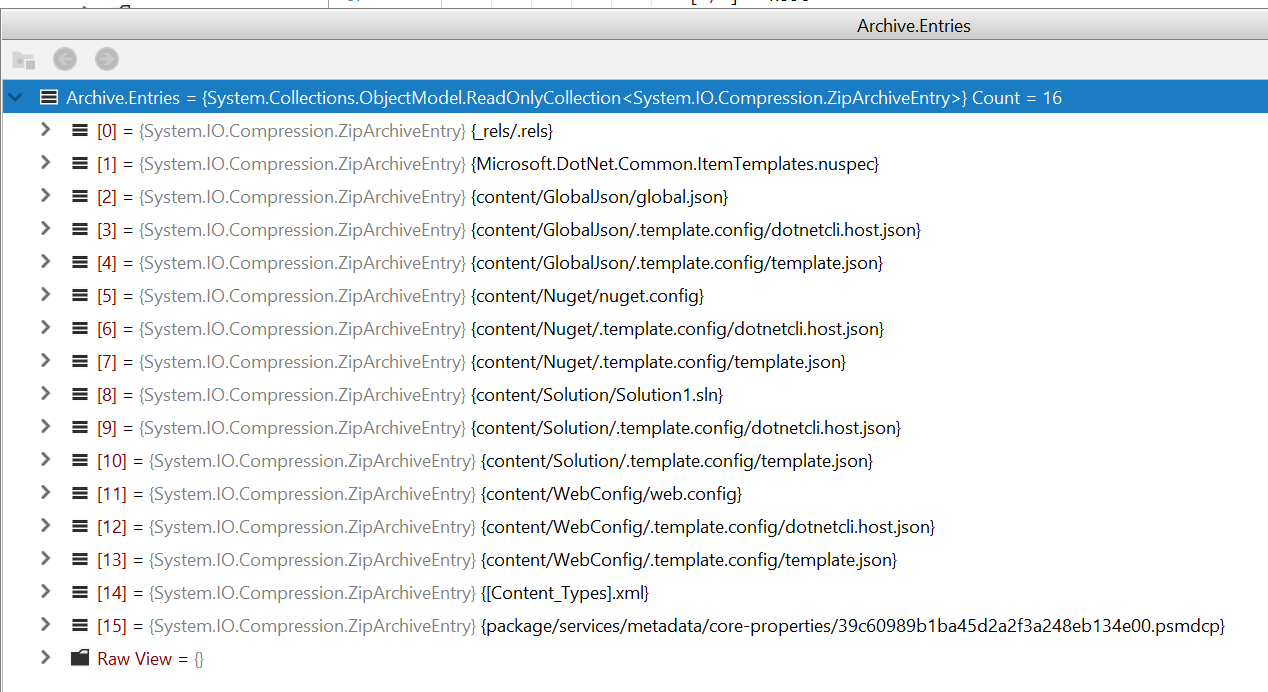1268x692 pixels.
Task: Select {content/WebConfig/.template.config/template.json} value
Action: pos(689,560)
